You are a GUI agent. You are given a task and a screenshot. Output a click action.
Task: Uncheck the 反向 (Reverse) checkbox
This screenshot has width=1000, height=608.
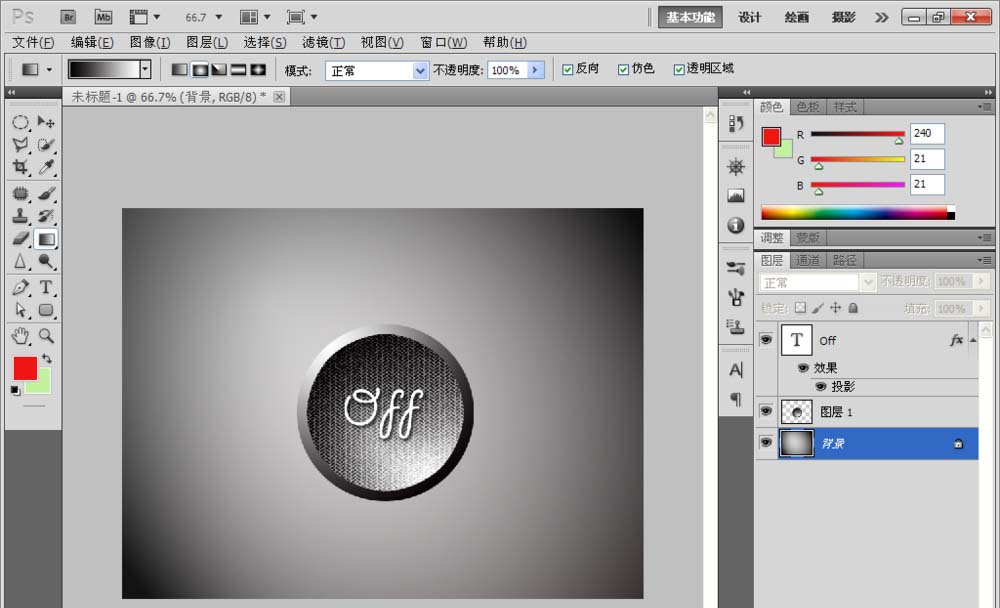pyautogui.click(x=568, y=69)
